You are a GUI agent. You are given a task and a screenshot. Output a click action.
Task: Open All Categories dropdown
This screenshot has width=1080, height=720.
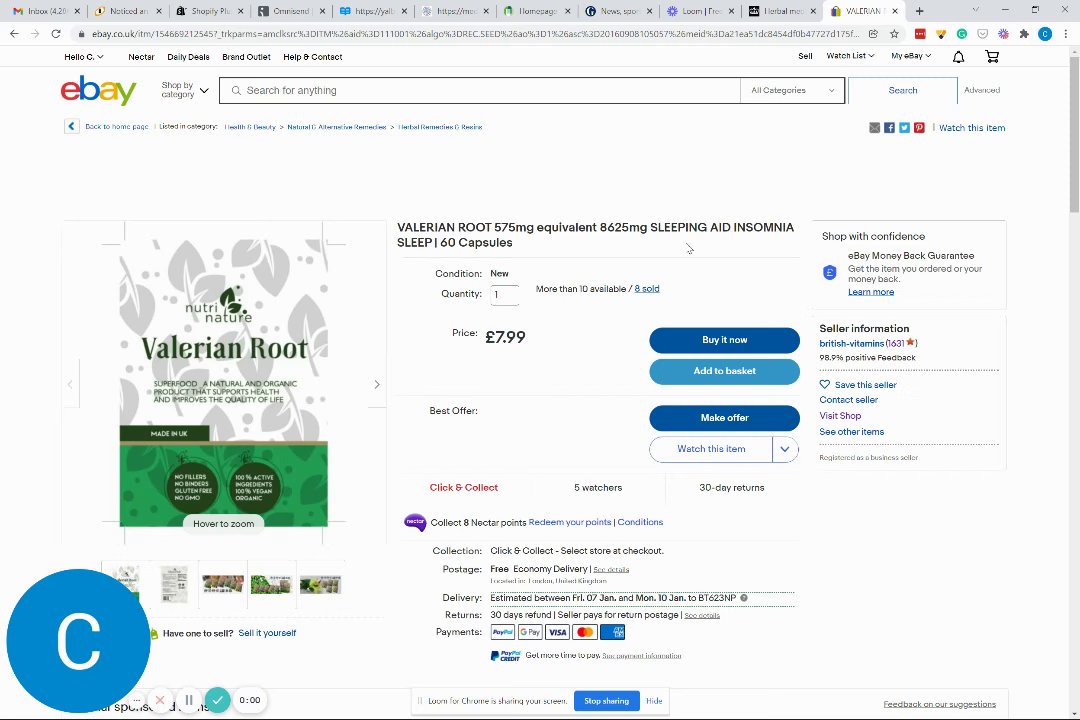pos(792,90)
